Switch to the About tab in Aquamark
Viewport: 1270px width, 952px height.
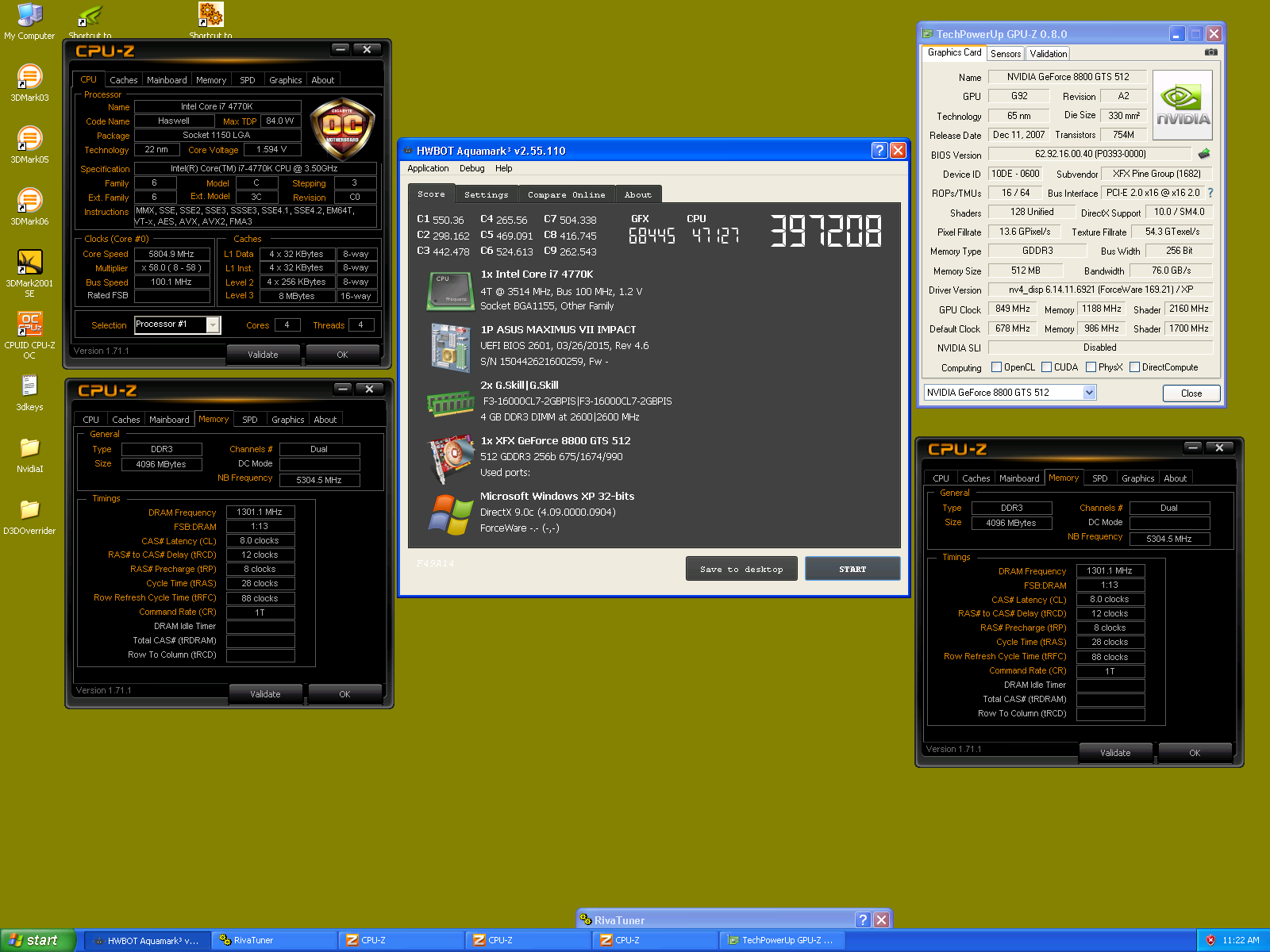pyautogui.click(x=637, y=194)
